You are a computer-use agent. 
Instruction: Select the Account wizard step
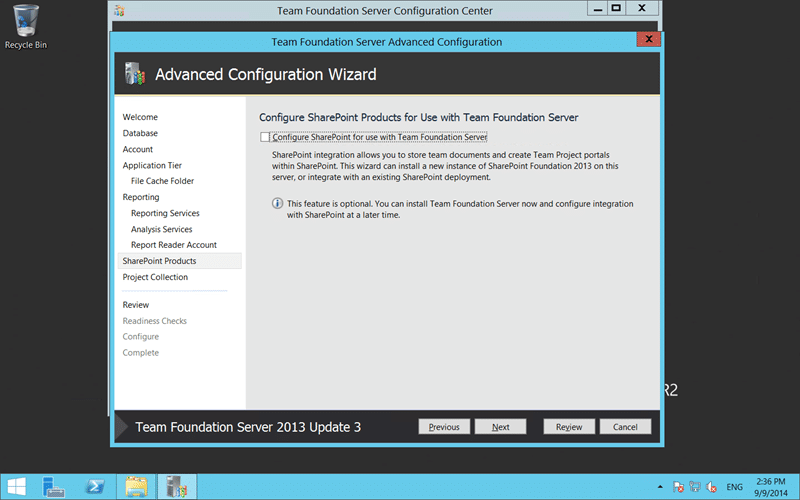137,149
